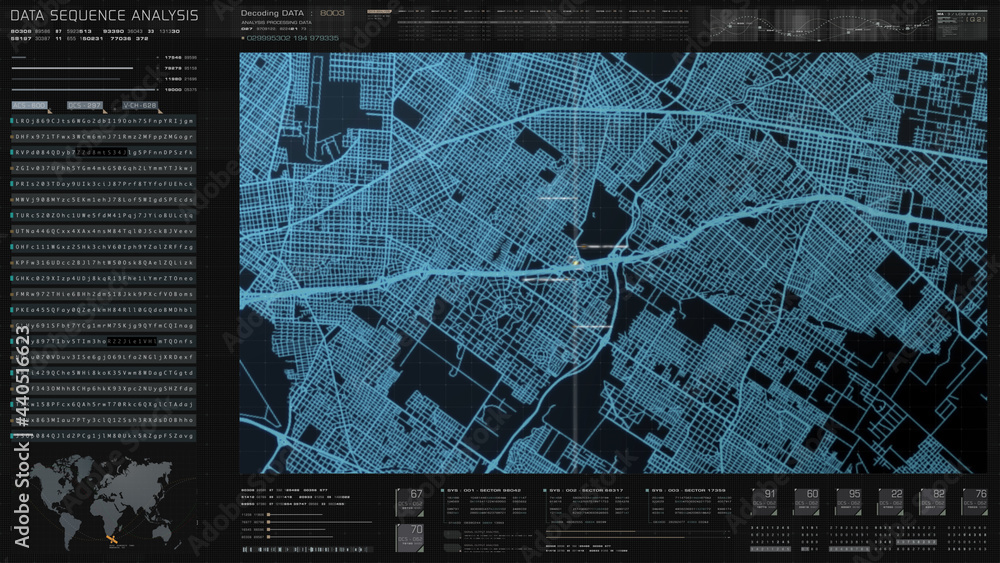Click the 'SYS : 001 - SECTOR 98042' header
The image size is (1000, 563).
pos(483,490)
